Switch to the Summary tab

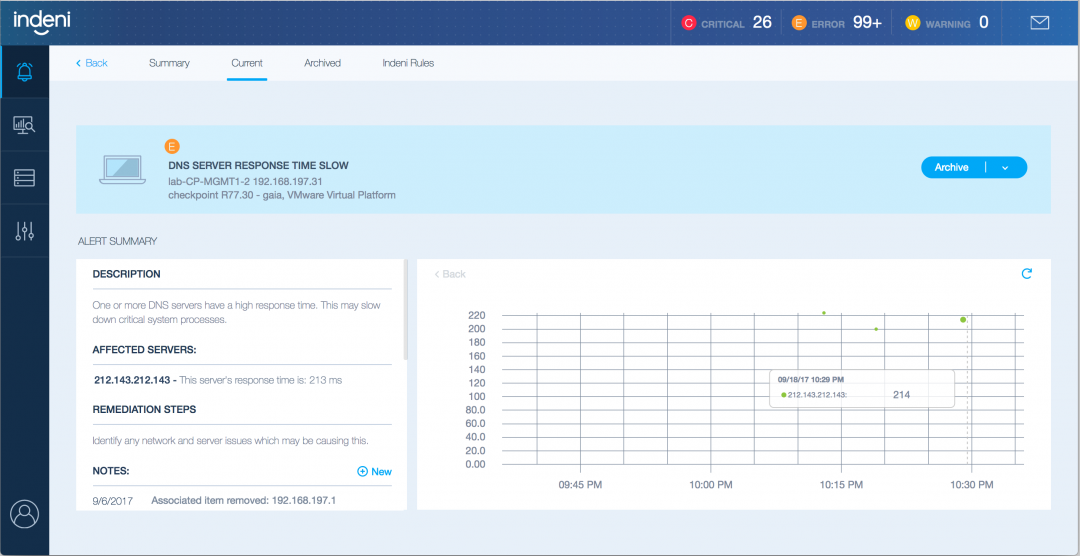(169, 63)
